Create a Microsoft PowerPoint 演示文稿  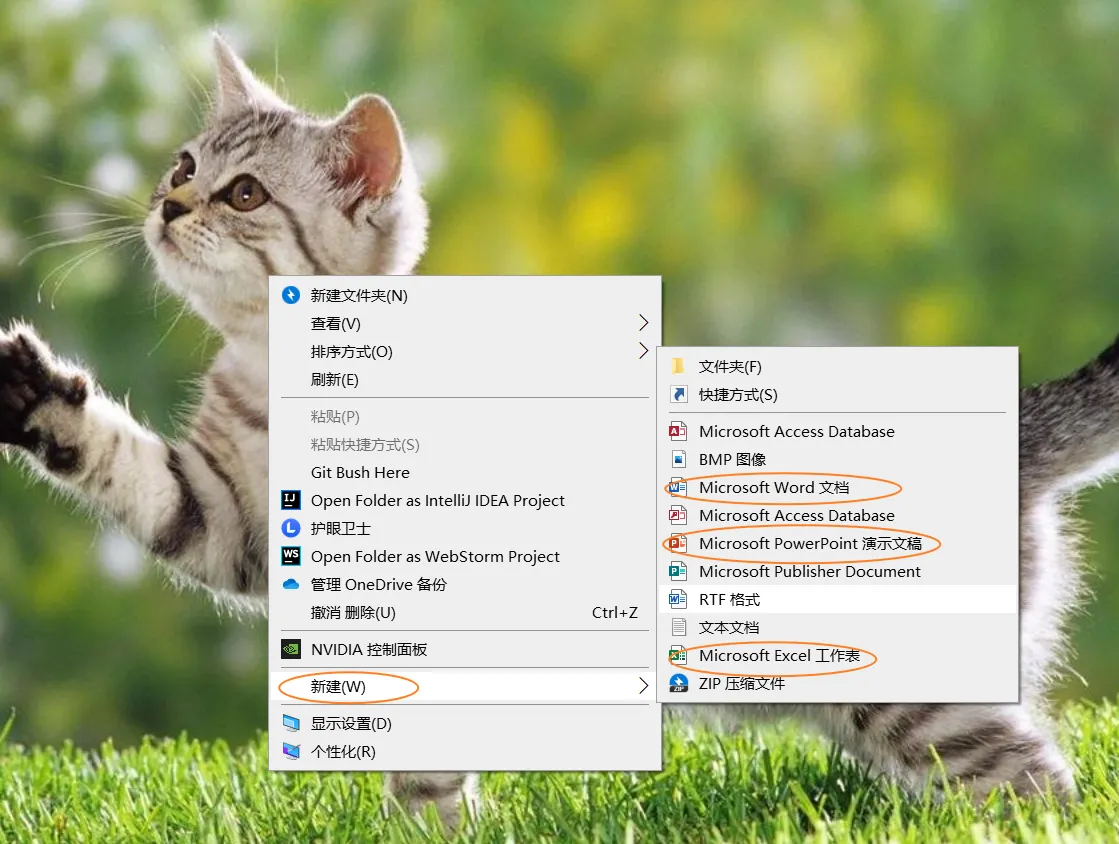pos(838,544)
